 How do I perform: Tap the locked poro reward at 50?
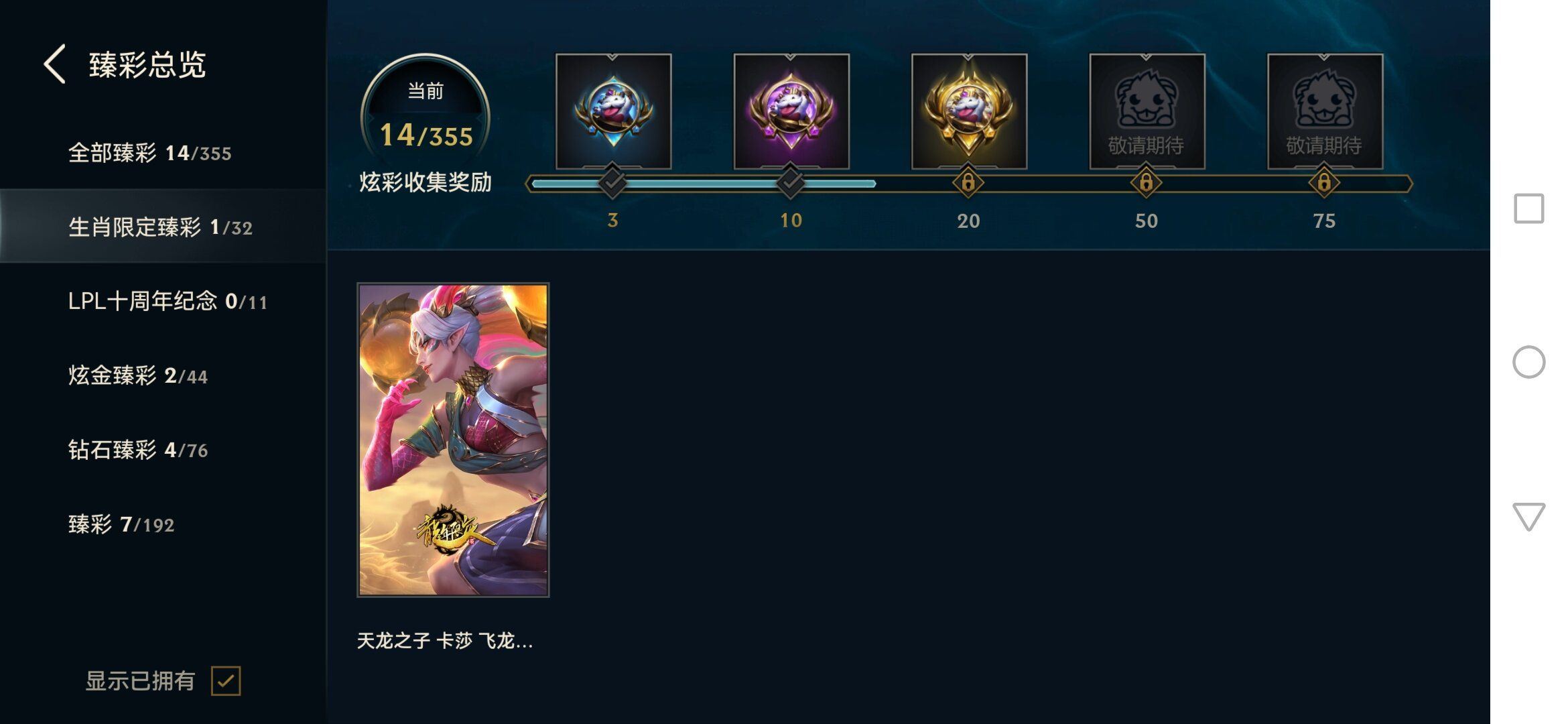(1147, 111)
